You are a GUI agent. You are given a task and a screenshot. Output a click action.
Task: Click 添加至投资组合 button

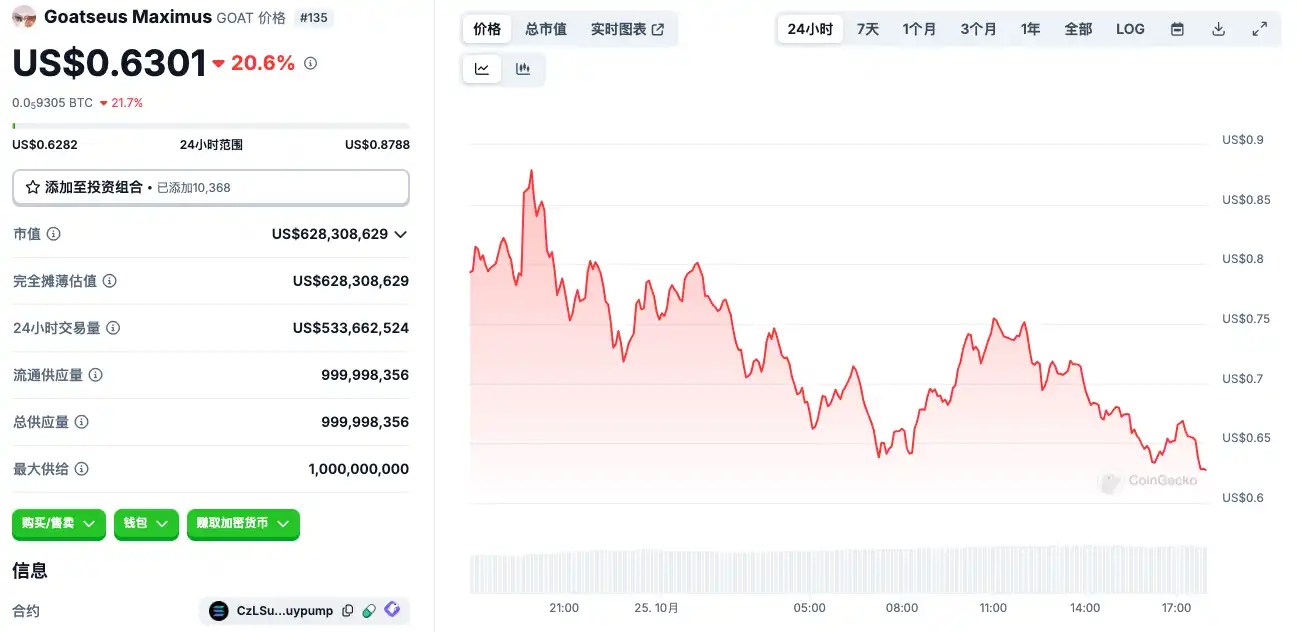(x=210, y=187)
